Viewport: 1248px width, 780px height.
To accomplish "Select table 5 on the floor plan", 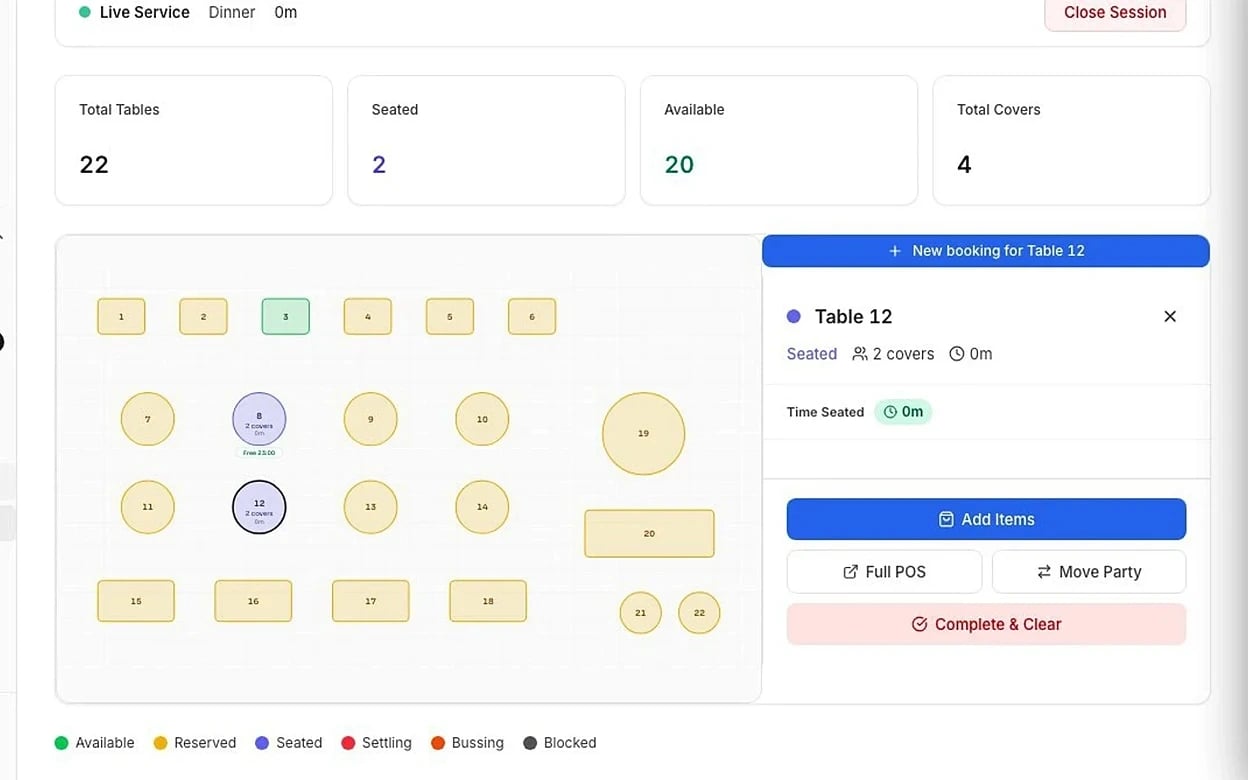I will 450,317.
